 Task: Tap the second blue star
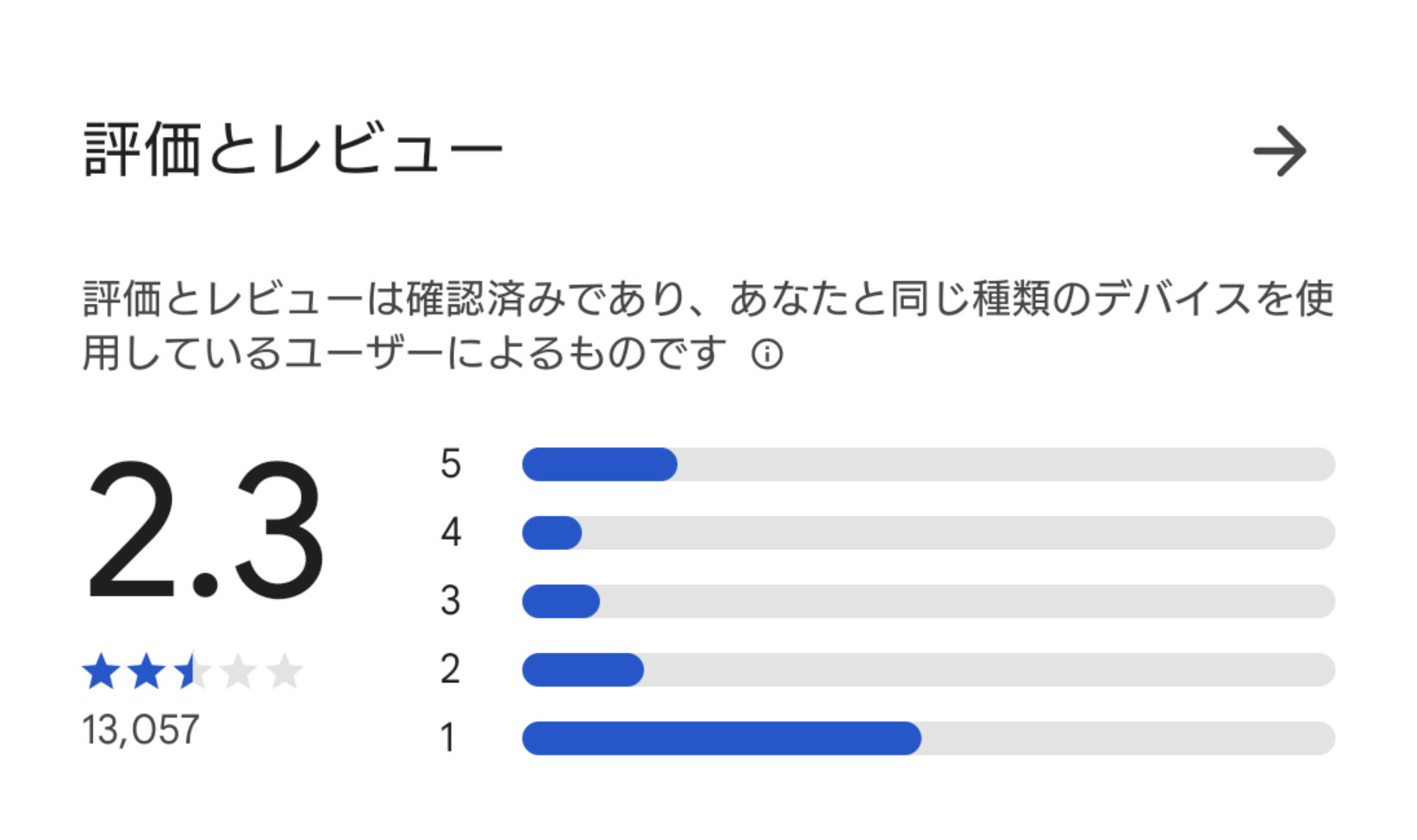[x=147, y=672]
